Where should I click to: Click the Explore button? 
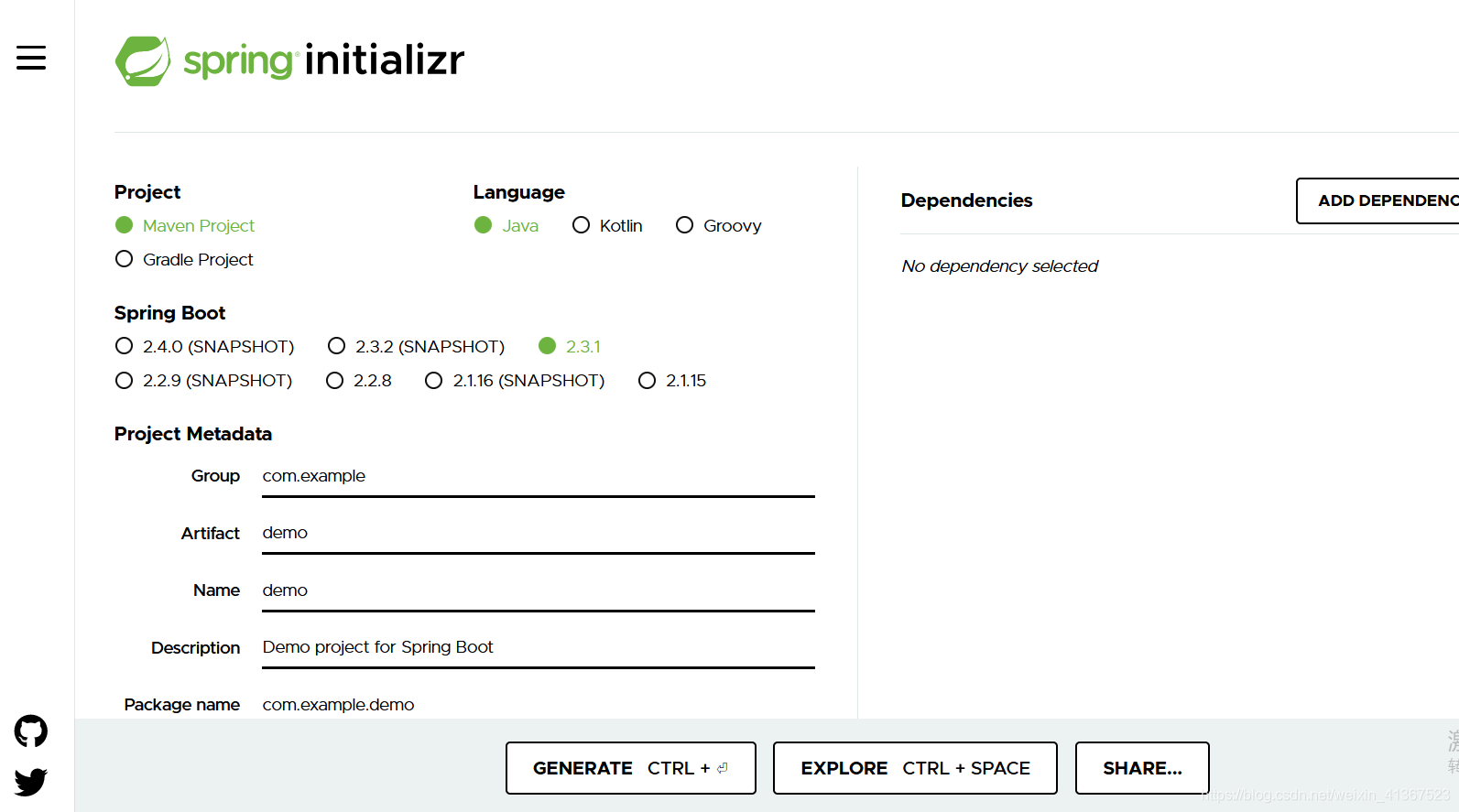[x=915, y=768]
